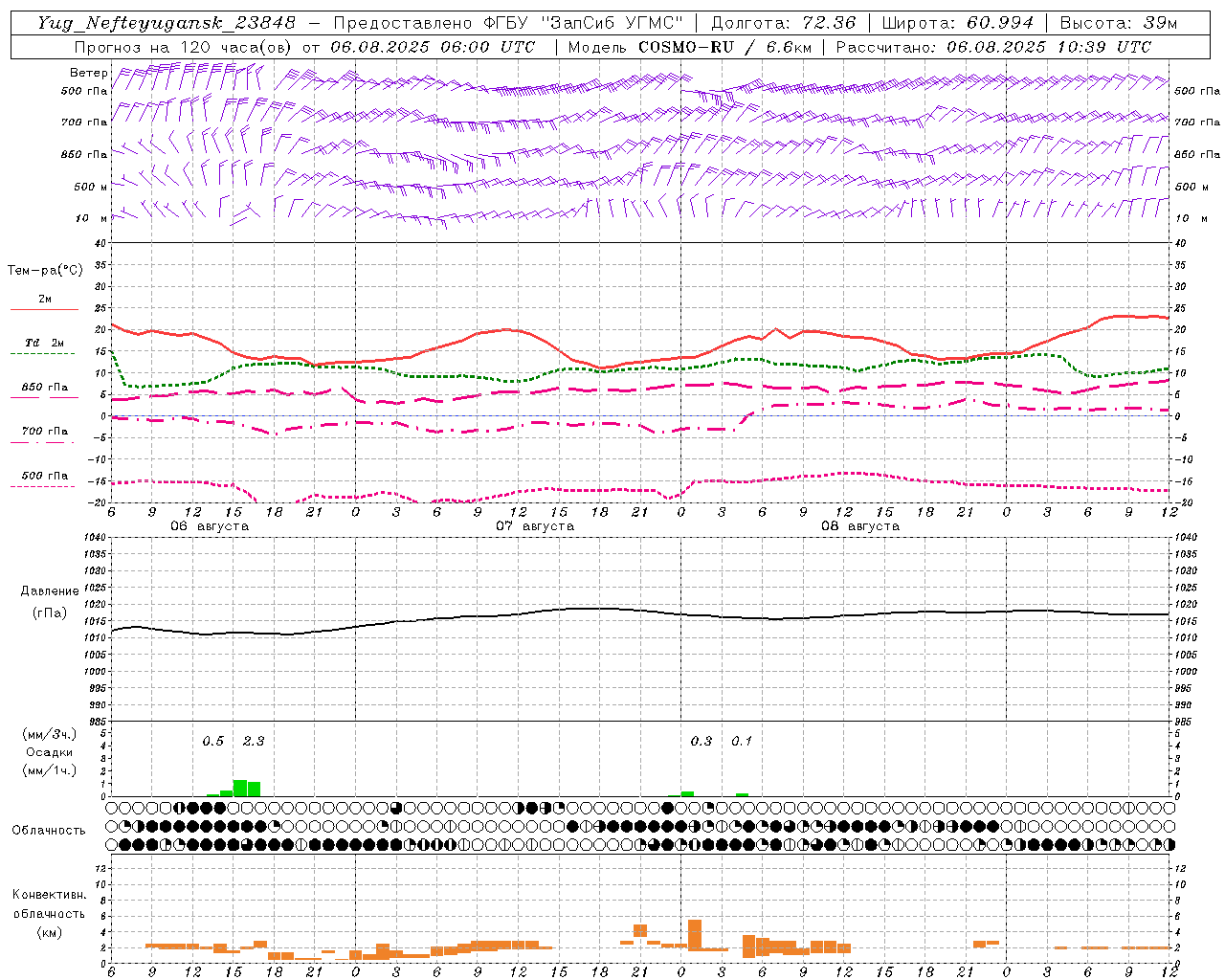Viewport: 1225px width, 980px height.
Task: Click the 0.1 precipitation amount value
Action: tap(742, 741)
